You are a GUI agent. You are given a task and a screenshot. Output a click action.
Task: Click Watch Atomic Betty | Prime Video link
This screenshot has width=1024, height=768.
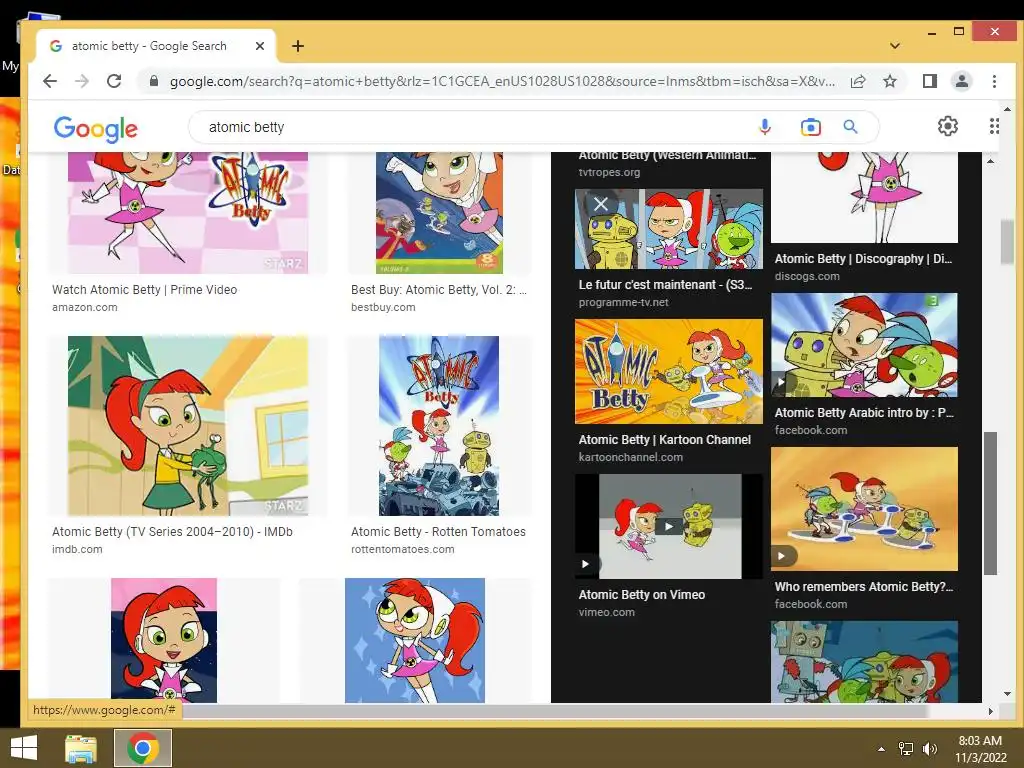144,289
